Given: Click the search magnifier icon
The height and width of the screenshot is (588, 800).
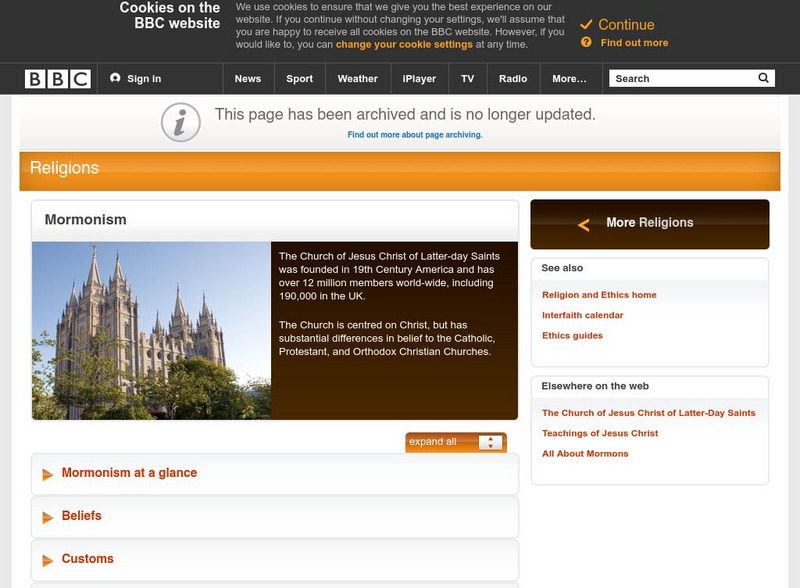Looking at the screenshot, I should coord(763,78).
